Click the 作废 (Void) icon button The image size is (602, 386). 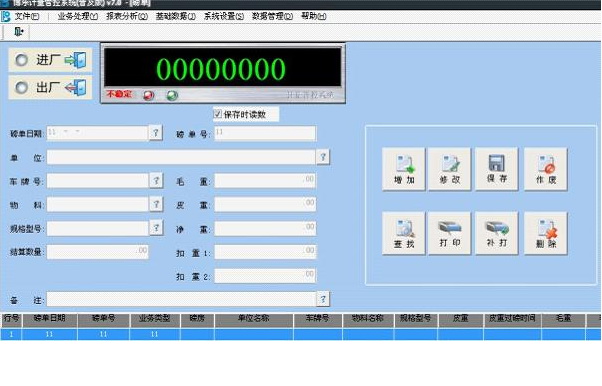point(546,169)
